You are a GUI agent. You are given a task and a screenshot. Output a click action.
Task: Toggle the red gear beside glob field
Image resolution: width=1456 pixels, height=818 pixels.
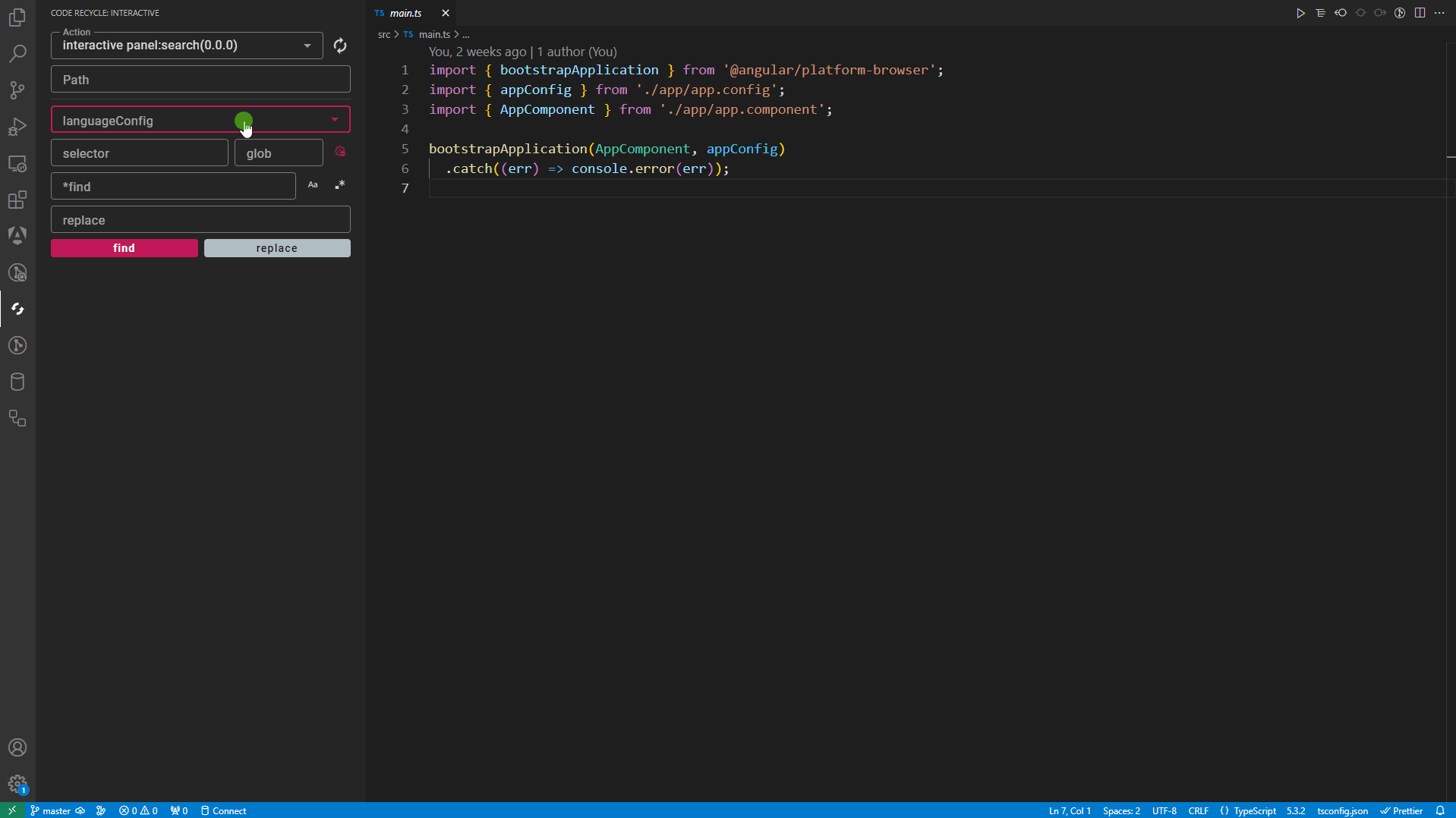(x=340, y=152)
